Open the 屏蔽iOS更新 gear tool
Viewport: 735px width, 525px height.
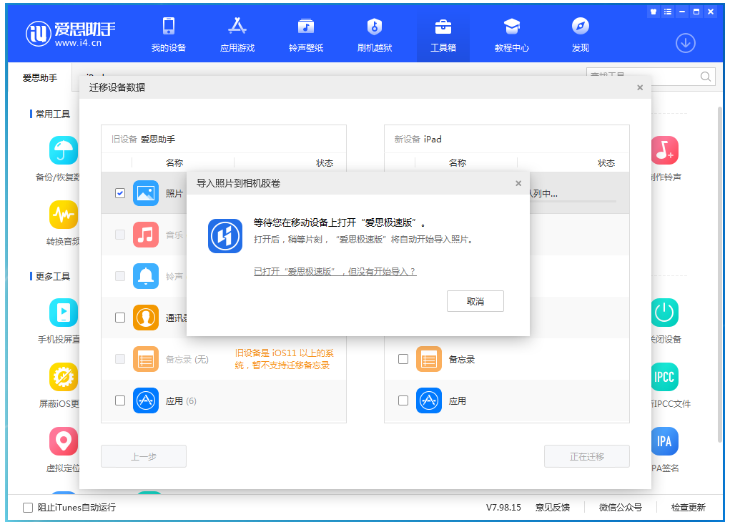click(63, 376)
